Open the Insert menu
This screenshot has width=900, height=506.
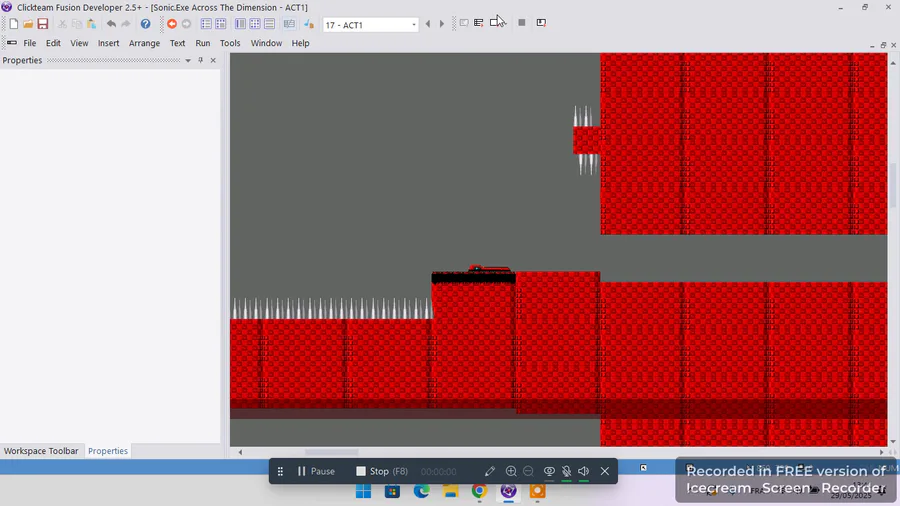pyautogui.click(x=108, y=43)
